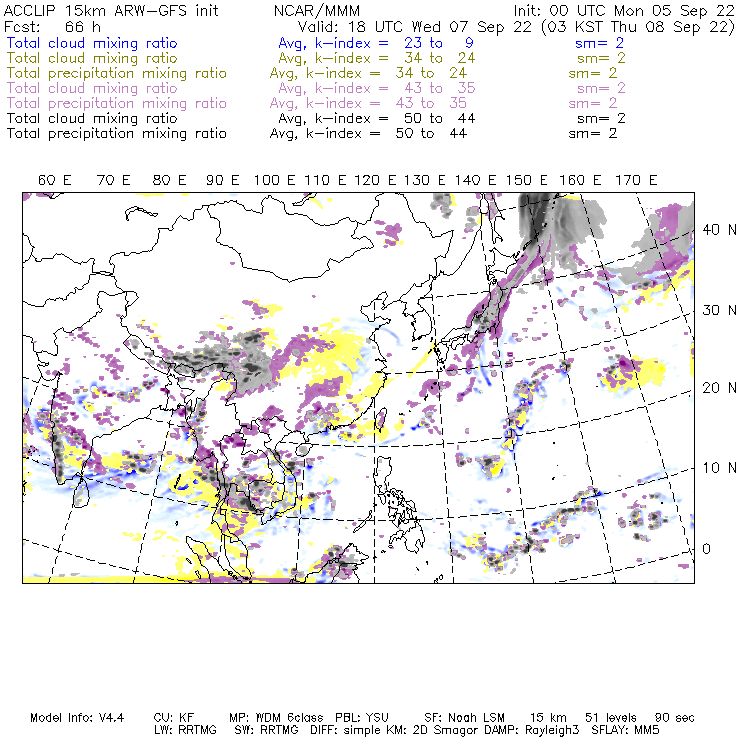Click the '120 E' longitude label
The height and width of the screenshot is (740, 740).
pos(375,180)
